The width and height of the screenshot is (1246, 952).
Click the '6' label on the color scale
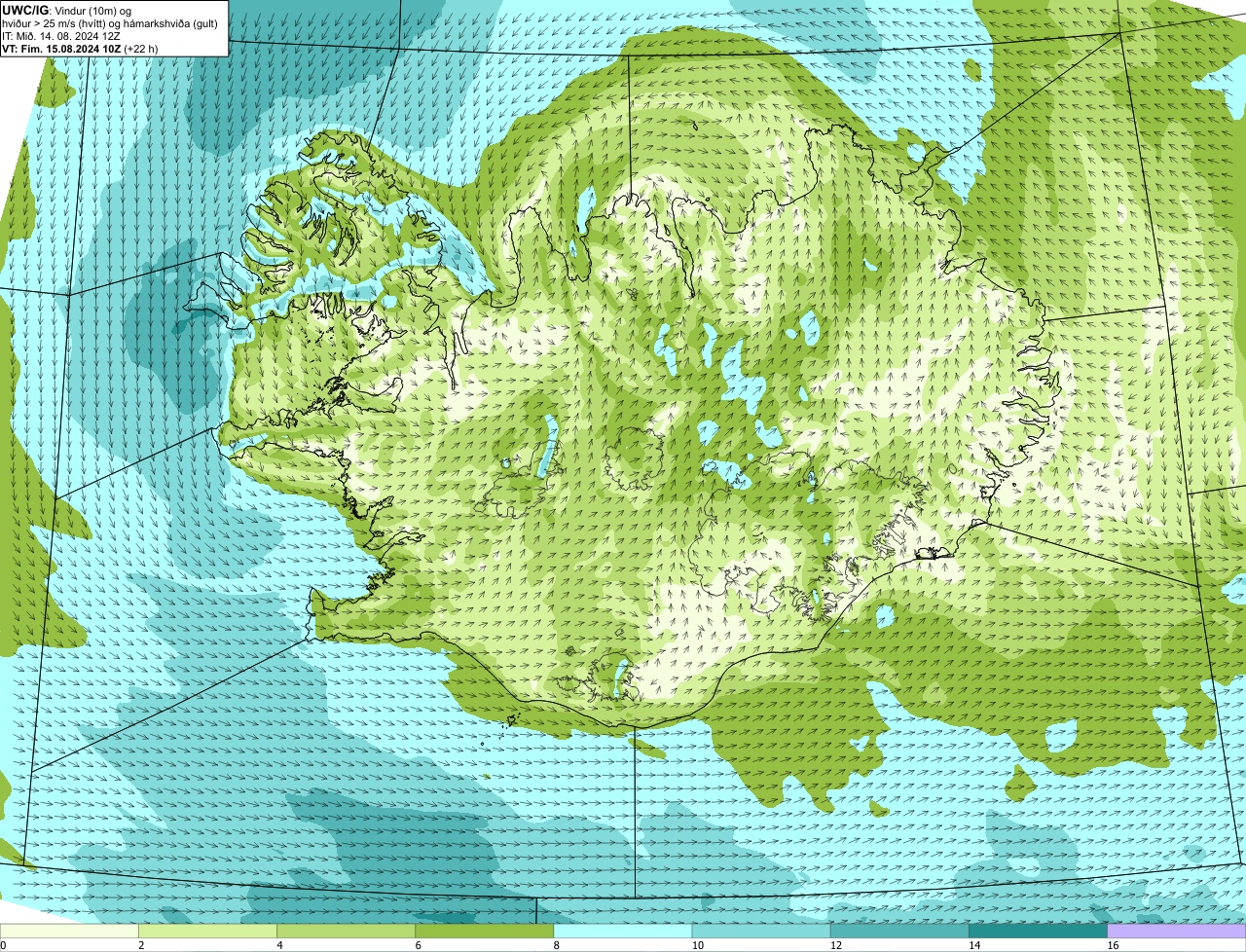pyautogui.click(x=418, y=945)
